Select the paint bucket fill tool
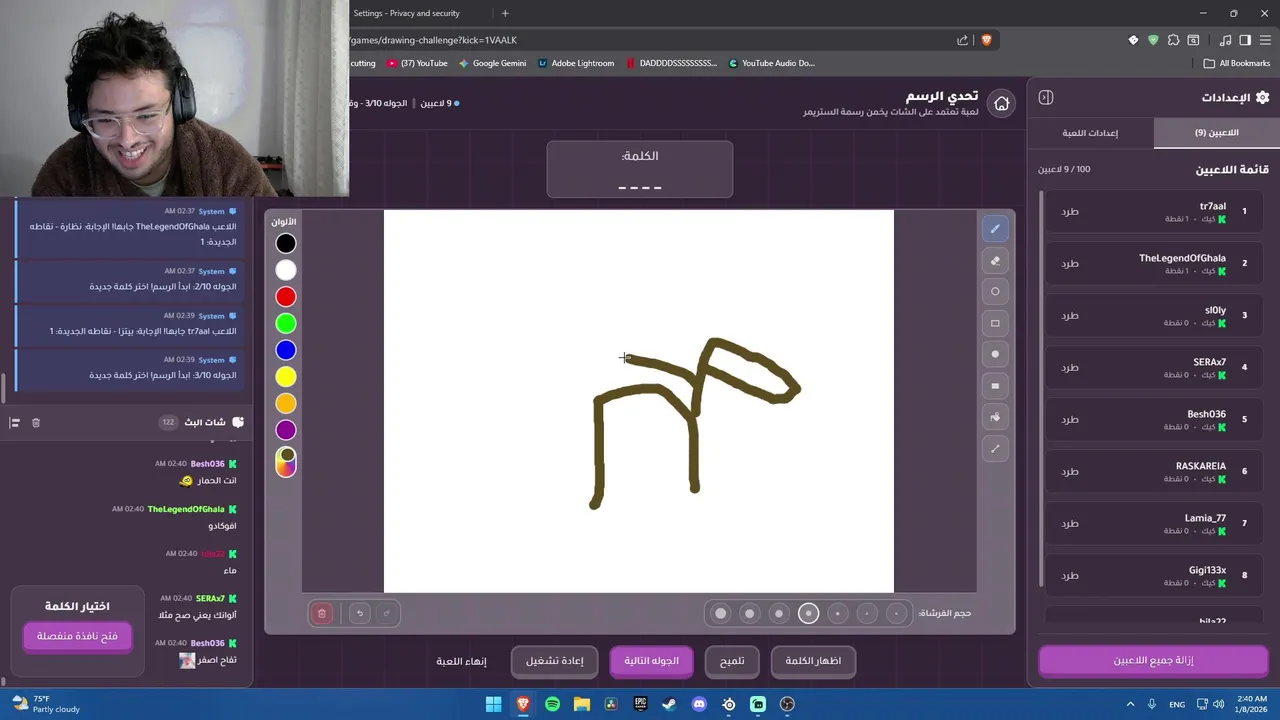1280x720 pixels. (x=995, y=417)
